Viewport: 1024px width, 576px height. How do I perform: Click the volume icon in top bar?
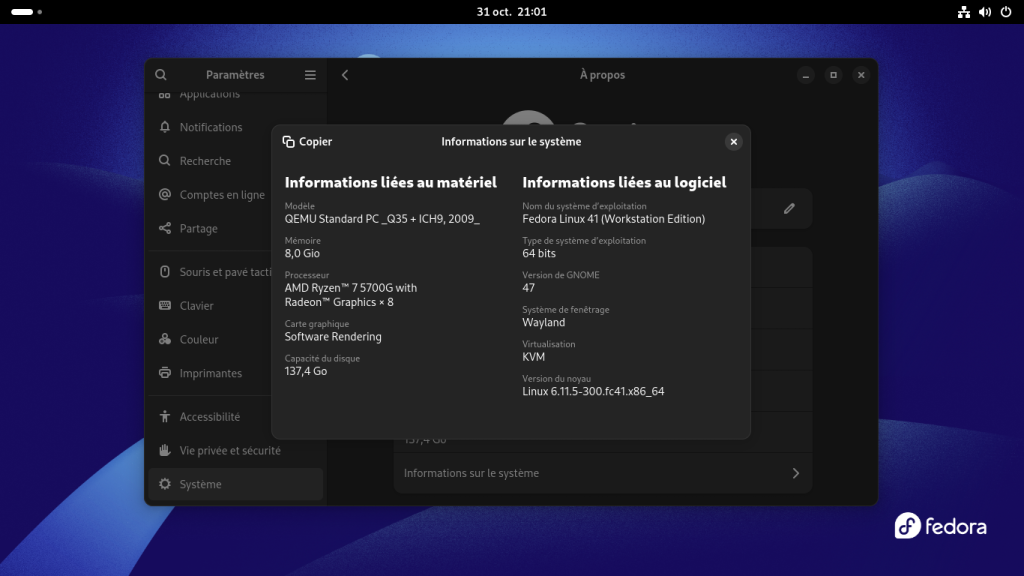click(985, 12)
